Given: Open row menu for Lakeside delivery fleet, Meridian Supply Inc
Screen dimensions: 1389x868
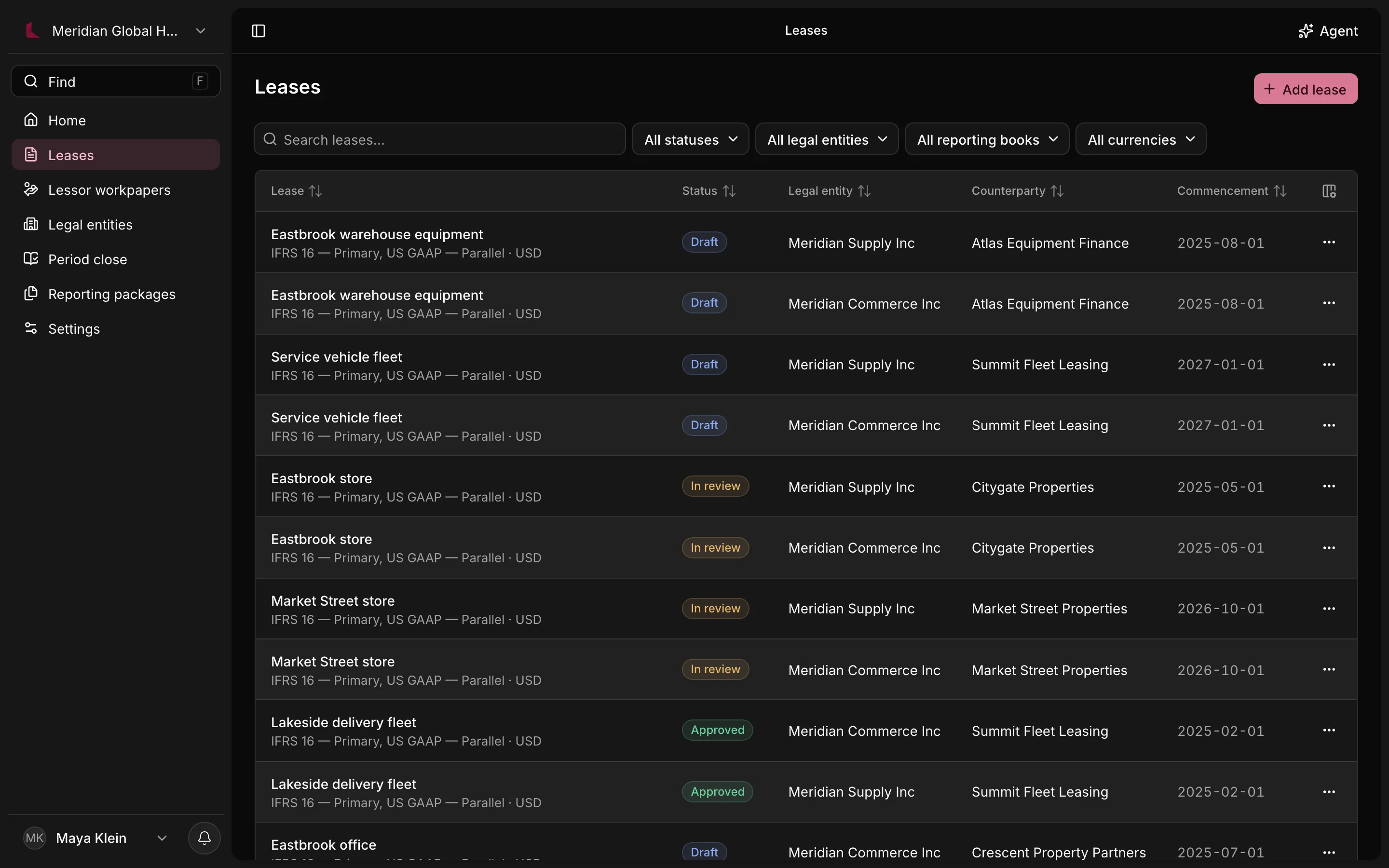Looking at the screenshot, I should coord(1329,792).
